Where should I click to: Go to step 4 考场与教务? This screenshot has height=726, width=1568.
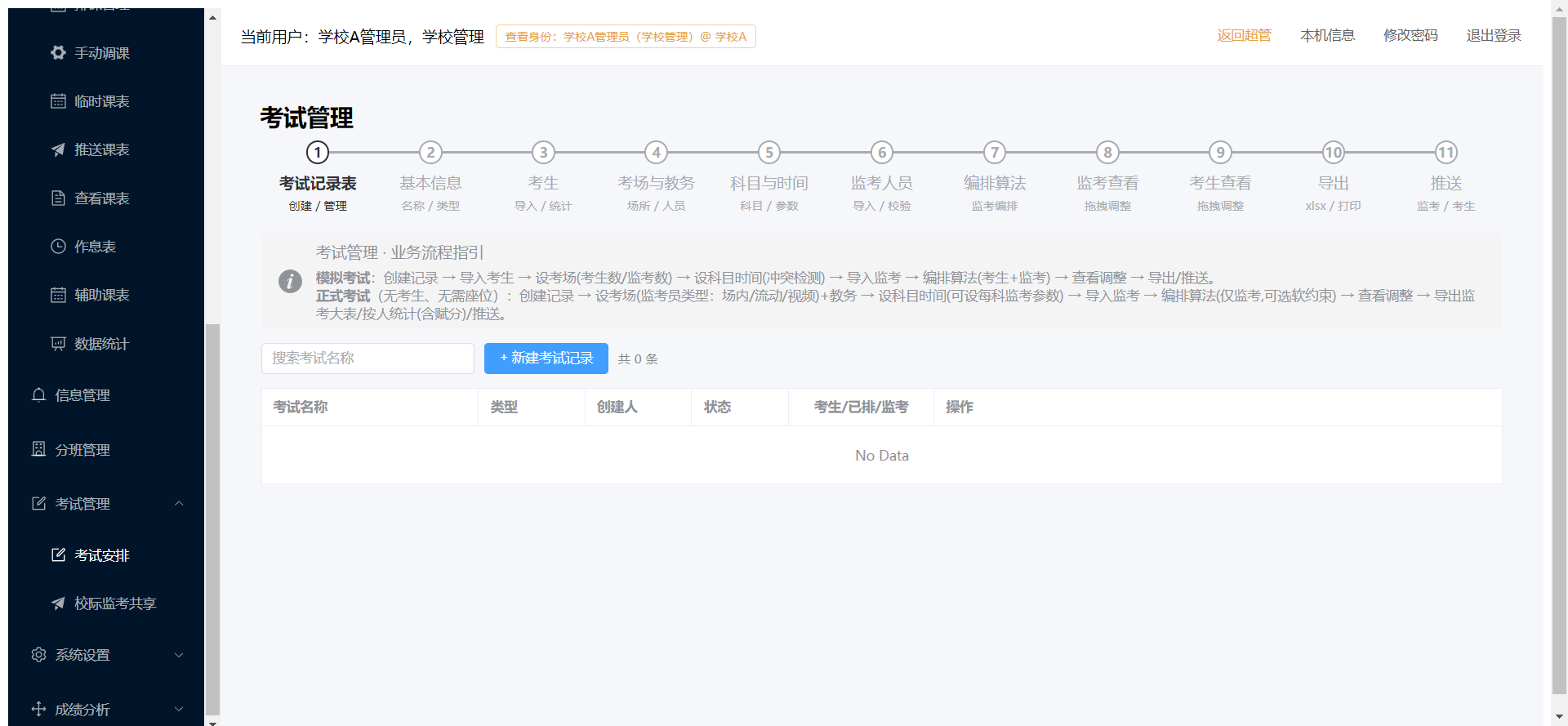[656, 176]
